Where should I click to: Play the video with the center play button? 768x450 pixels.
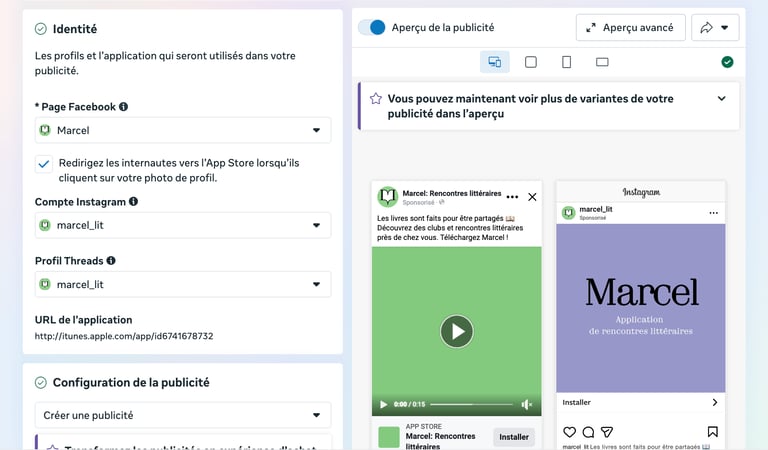[456, 332]
